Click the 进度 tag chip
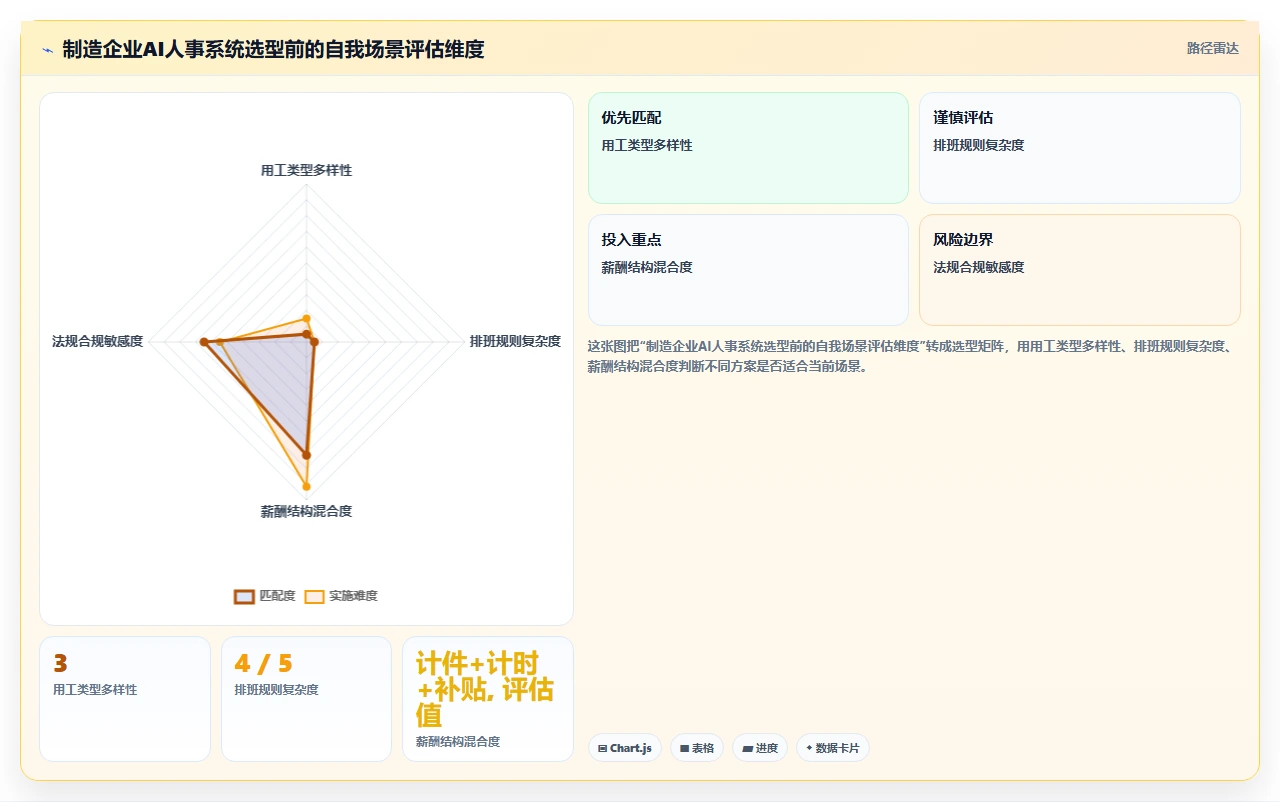The image size is (1280, 802). (x=760, y=748)
